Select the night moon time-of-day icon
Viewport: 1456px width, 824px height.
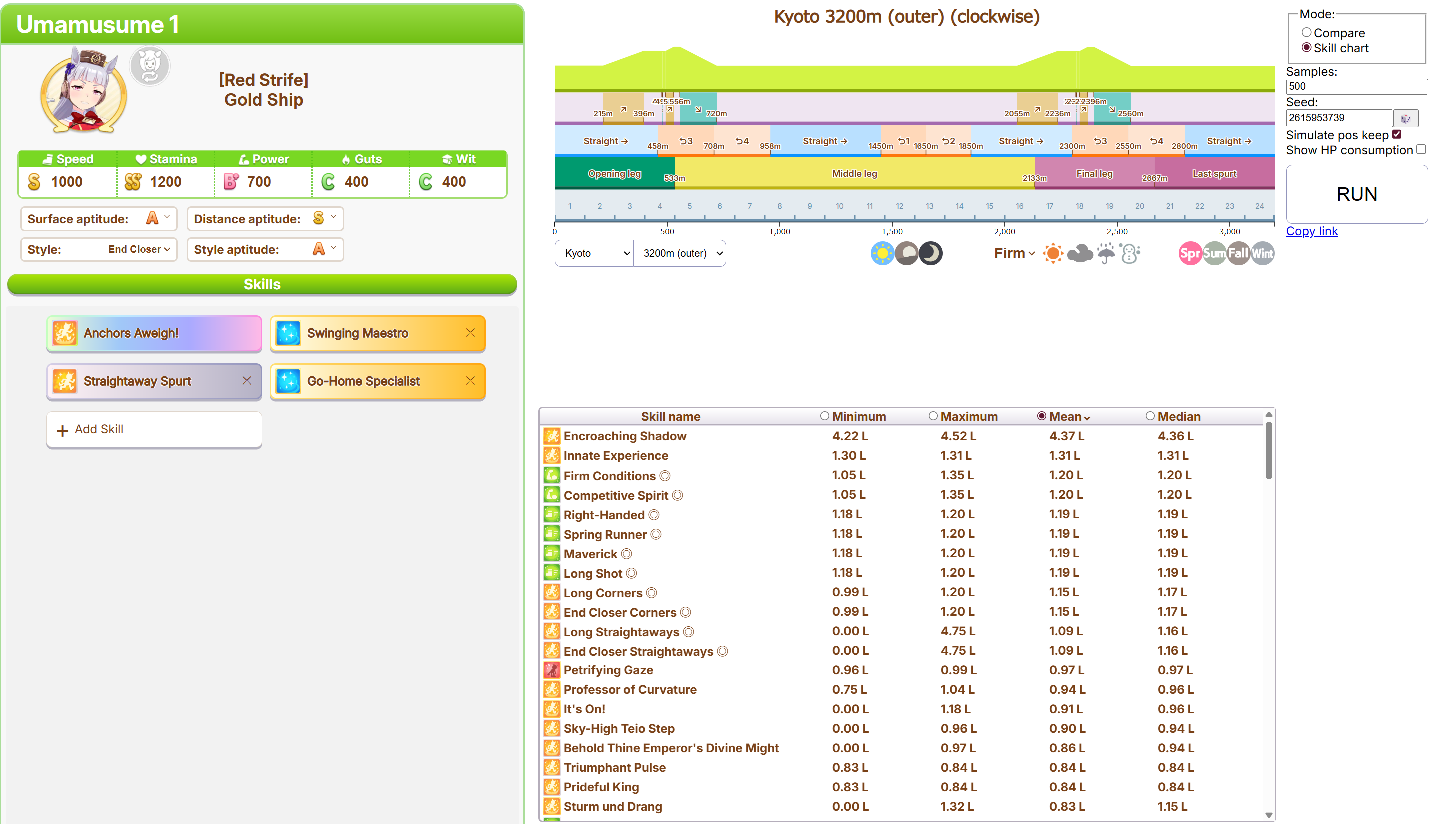(930, 253)
